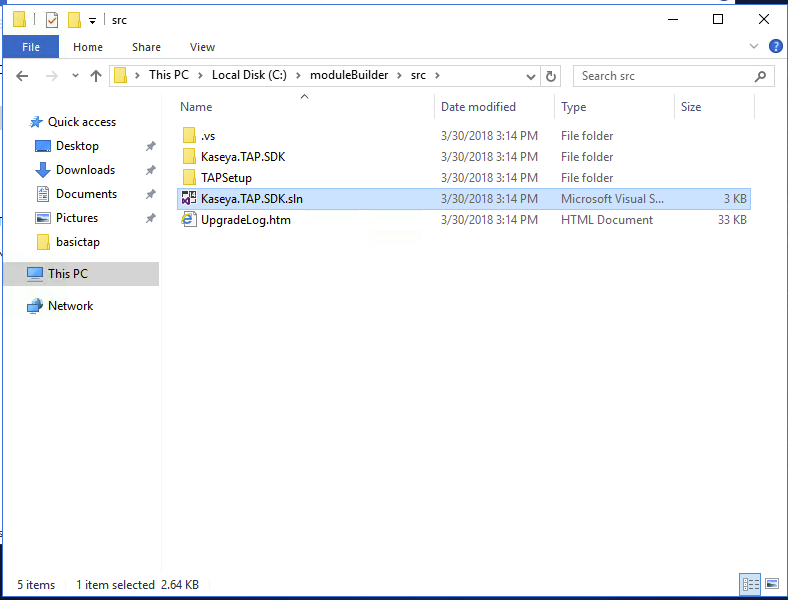This screenshot has width=788, height=600.
Task: Click the pin icon next to Downloads
Action: [150, 170]
